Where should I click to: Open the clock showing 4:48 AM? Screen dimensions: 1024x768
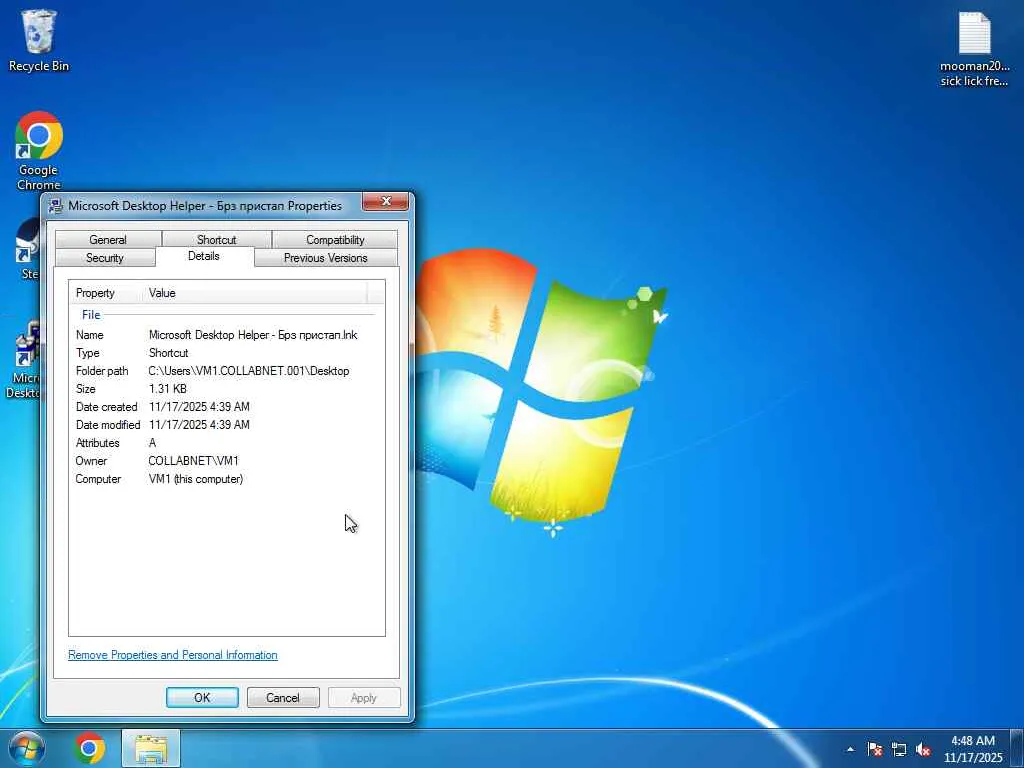tap(973, 749)
